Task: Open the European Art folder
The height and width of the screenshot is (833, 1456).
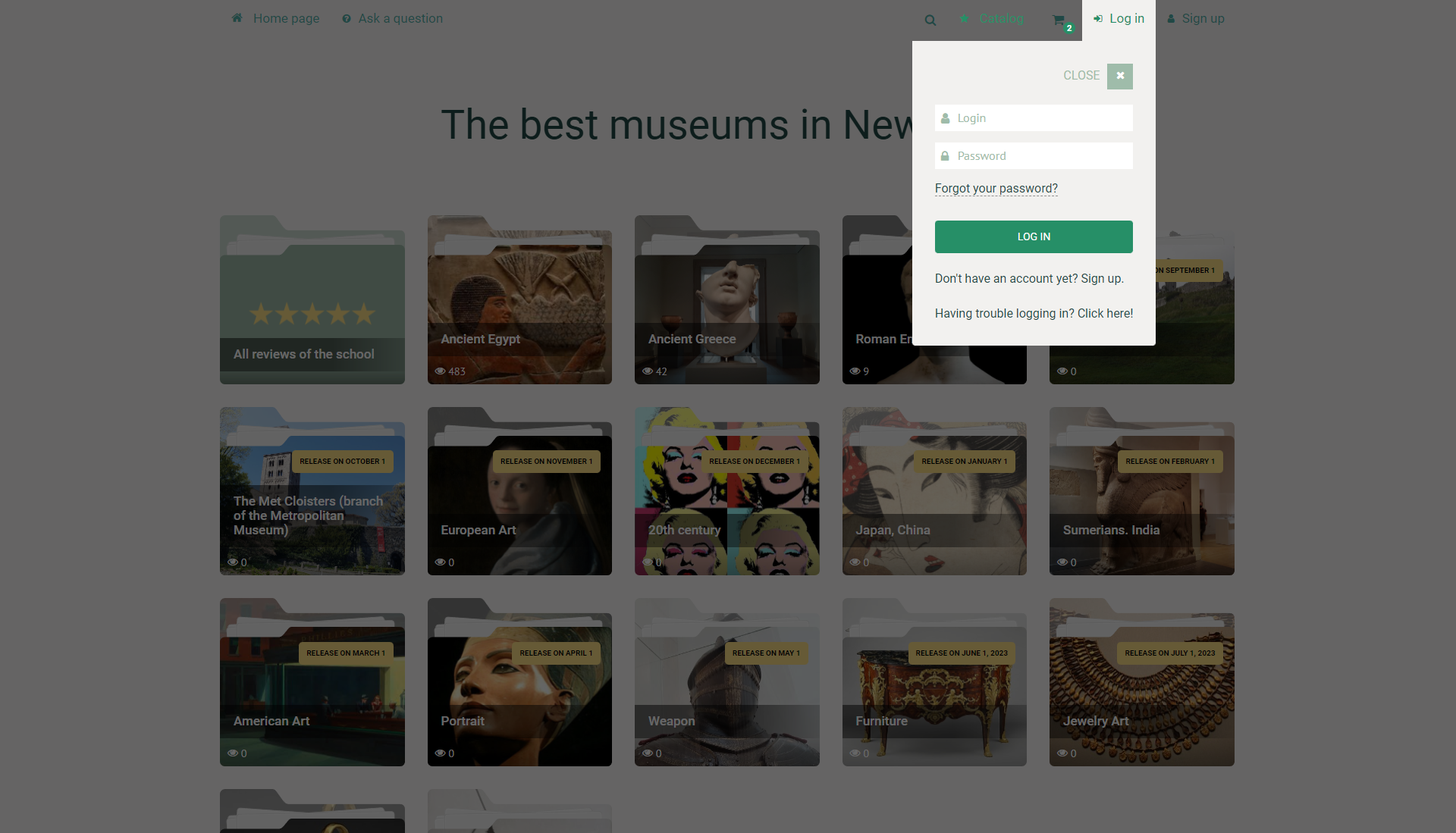Action: pos(519,491)
